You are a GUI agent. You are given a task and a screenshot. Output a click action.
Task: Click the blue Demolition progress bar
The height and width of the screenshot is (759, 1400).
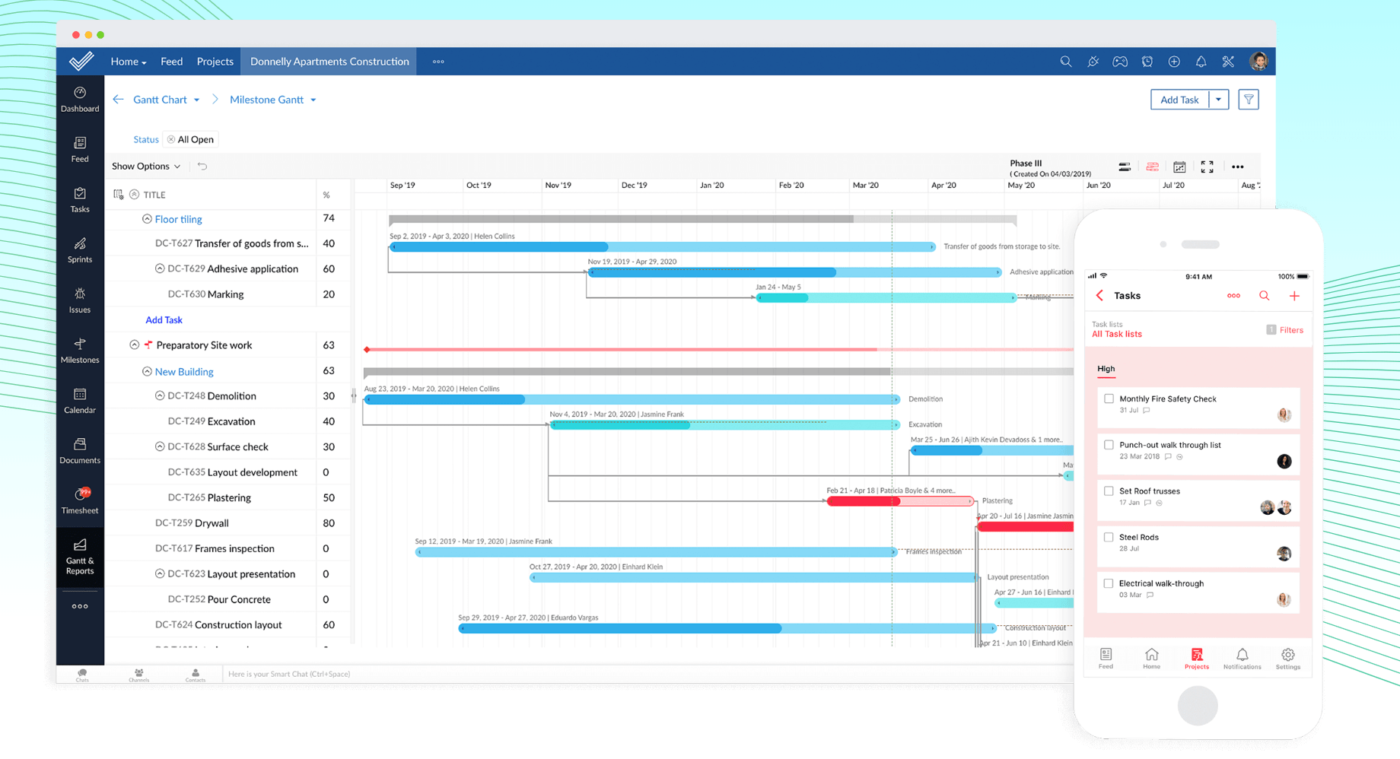[x=447, y=400]
